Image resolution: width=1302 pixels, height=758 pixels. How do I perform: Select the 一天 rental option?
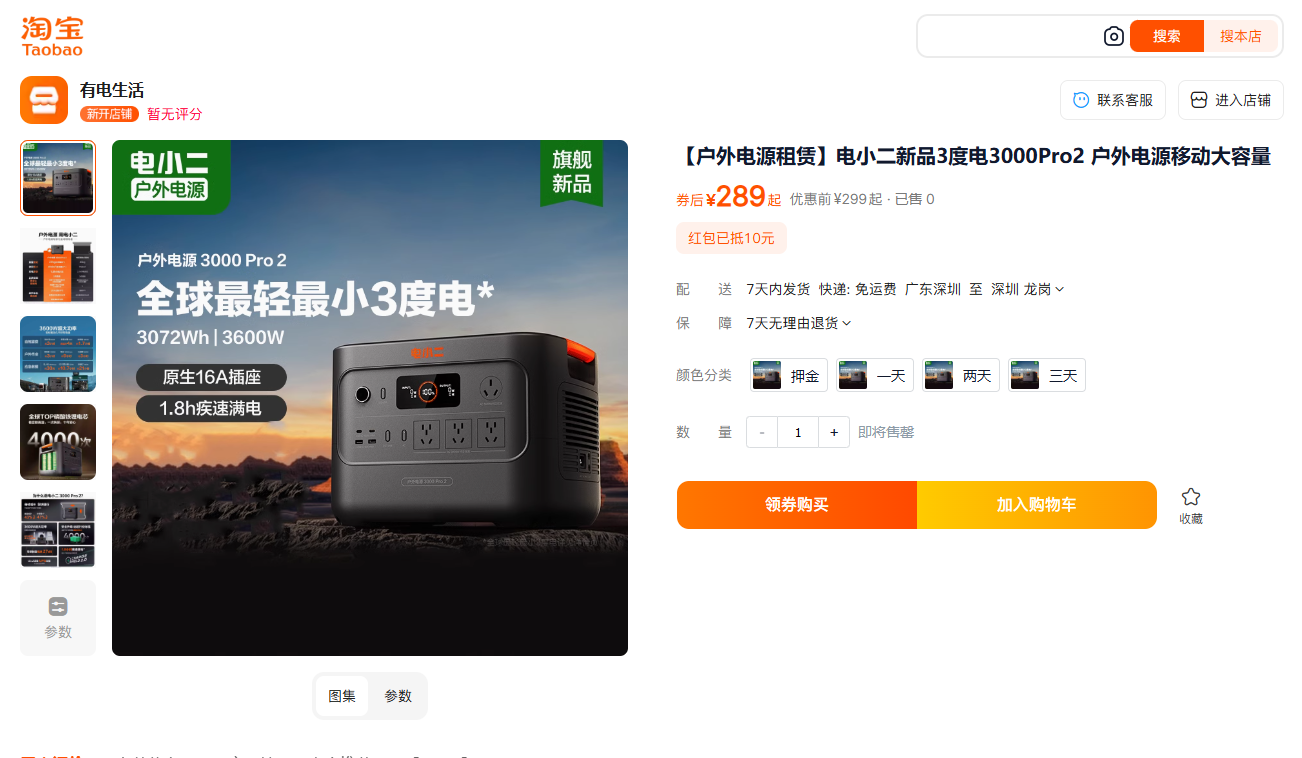(875, 375)
